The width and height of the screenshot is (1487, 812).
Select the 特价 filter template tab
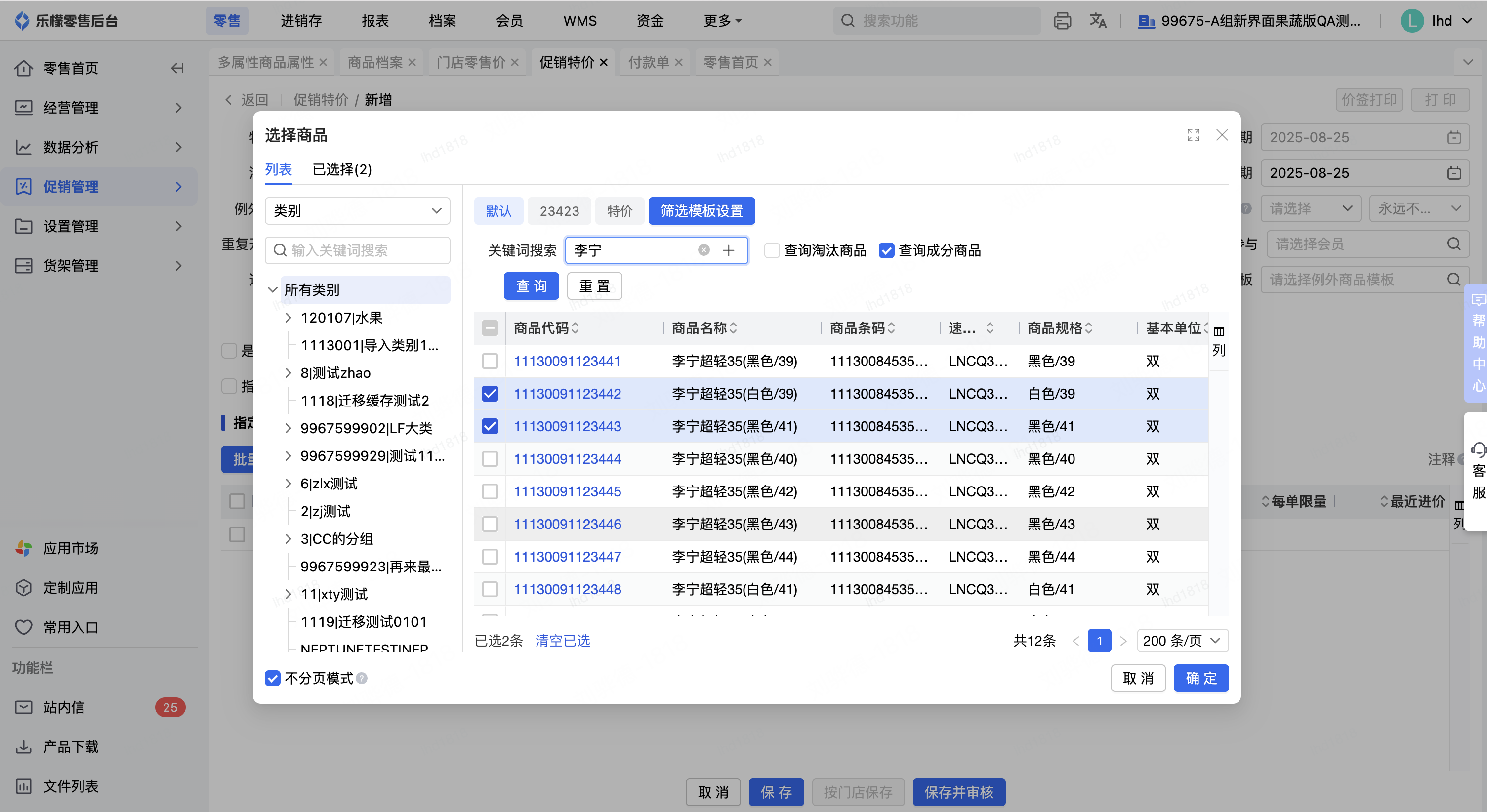click(620, 211)
